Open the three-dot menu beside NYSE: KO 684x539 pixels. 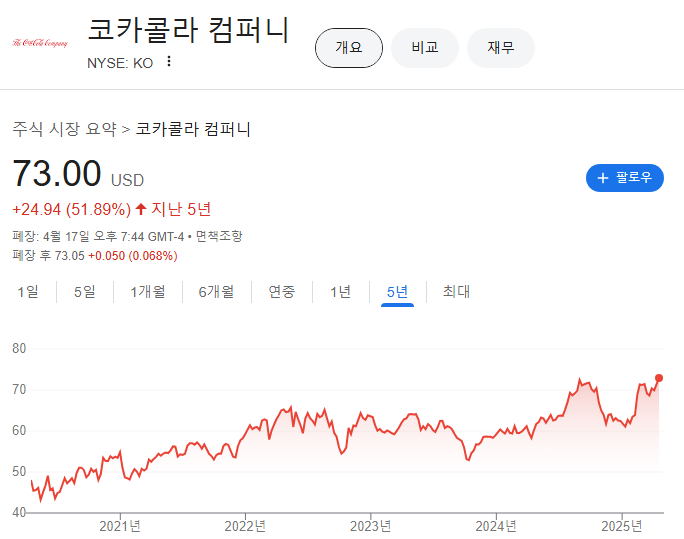click(x=169, y=61)
